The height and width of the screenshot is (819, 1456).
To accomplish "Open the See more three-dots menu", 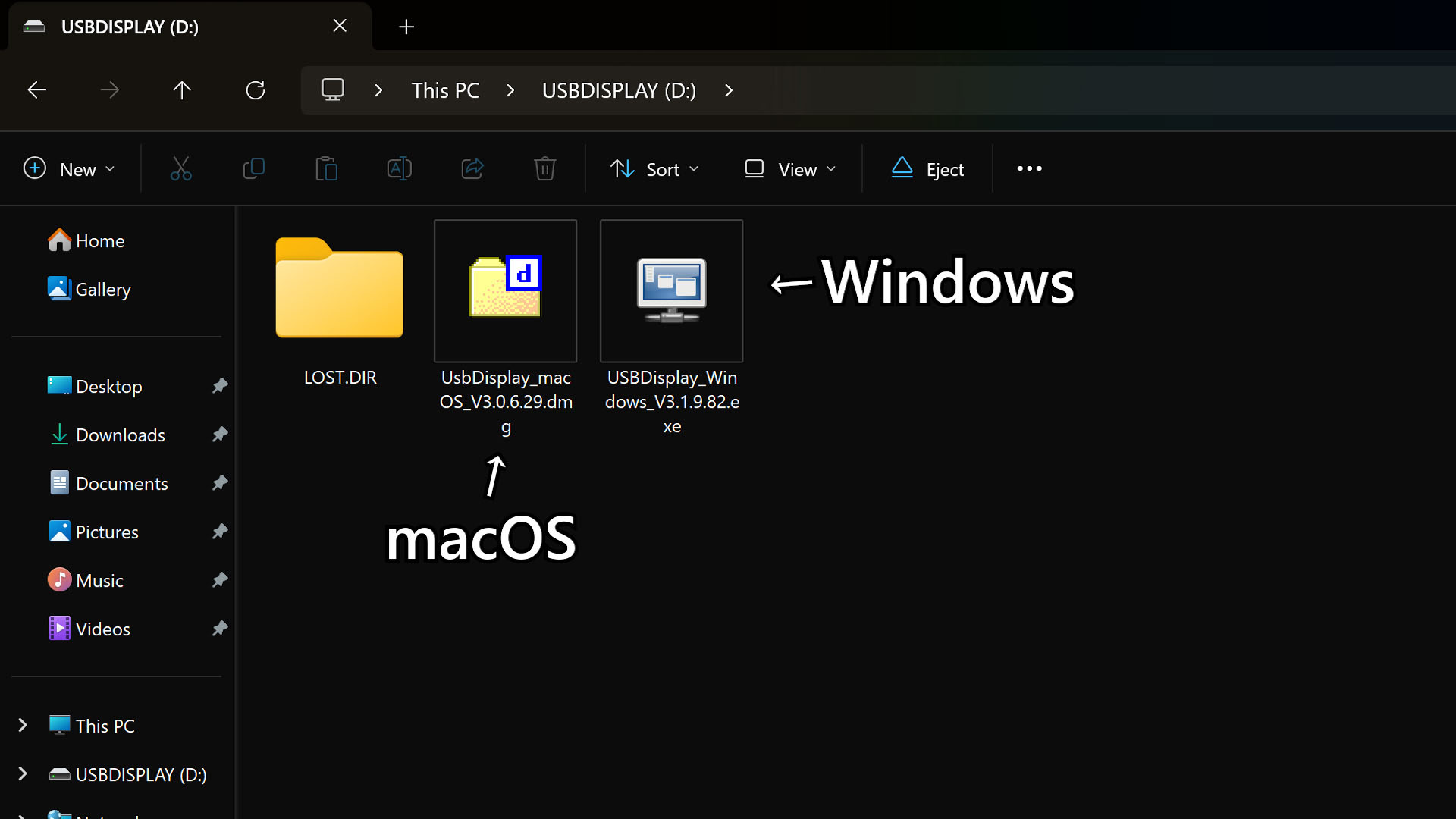I will [x=1029, y=168].
